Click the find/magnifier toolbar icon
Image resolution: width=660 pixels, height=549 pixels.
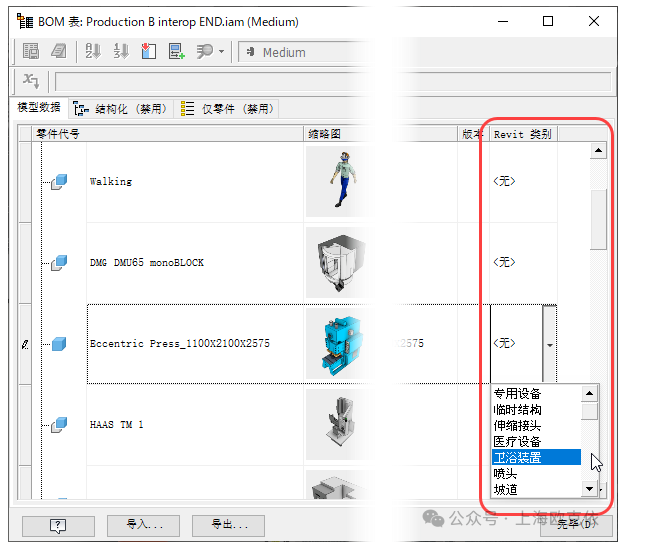click(x=204, y=52)
